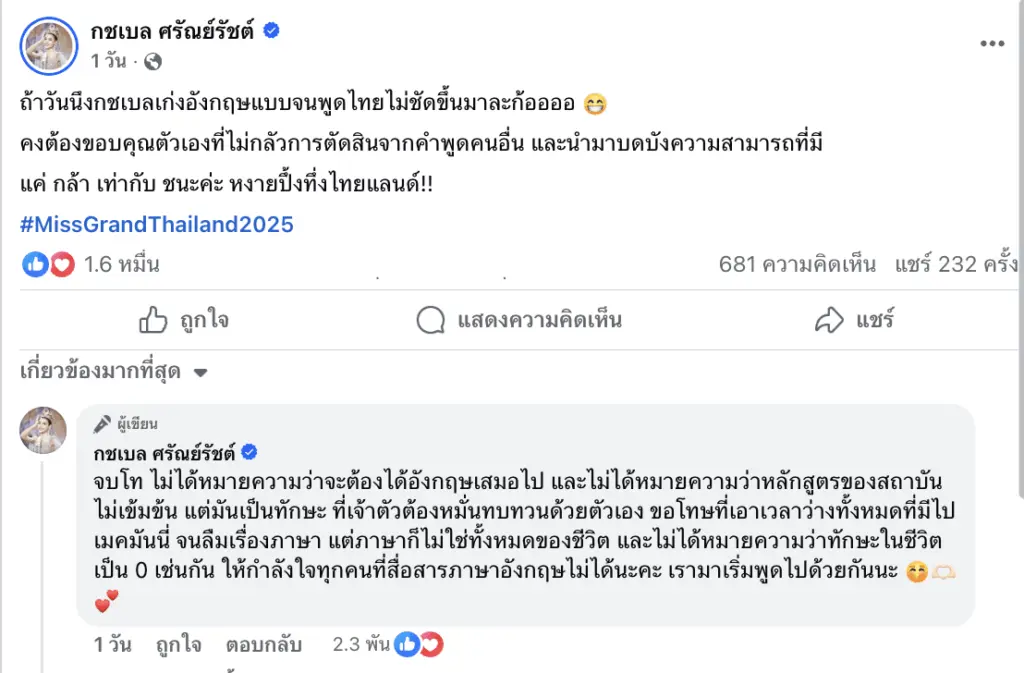Open the #MissGrandThailand2025 hashtag link
This screenshot has height=673, width=1024.
pos(157,224)
